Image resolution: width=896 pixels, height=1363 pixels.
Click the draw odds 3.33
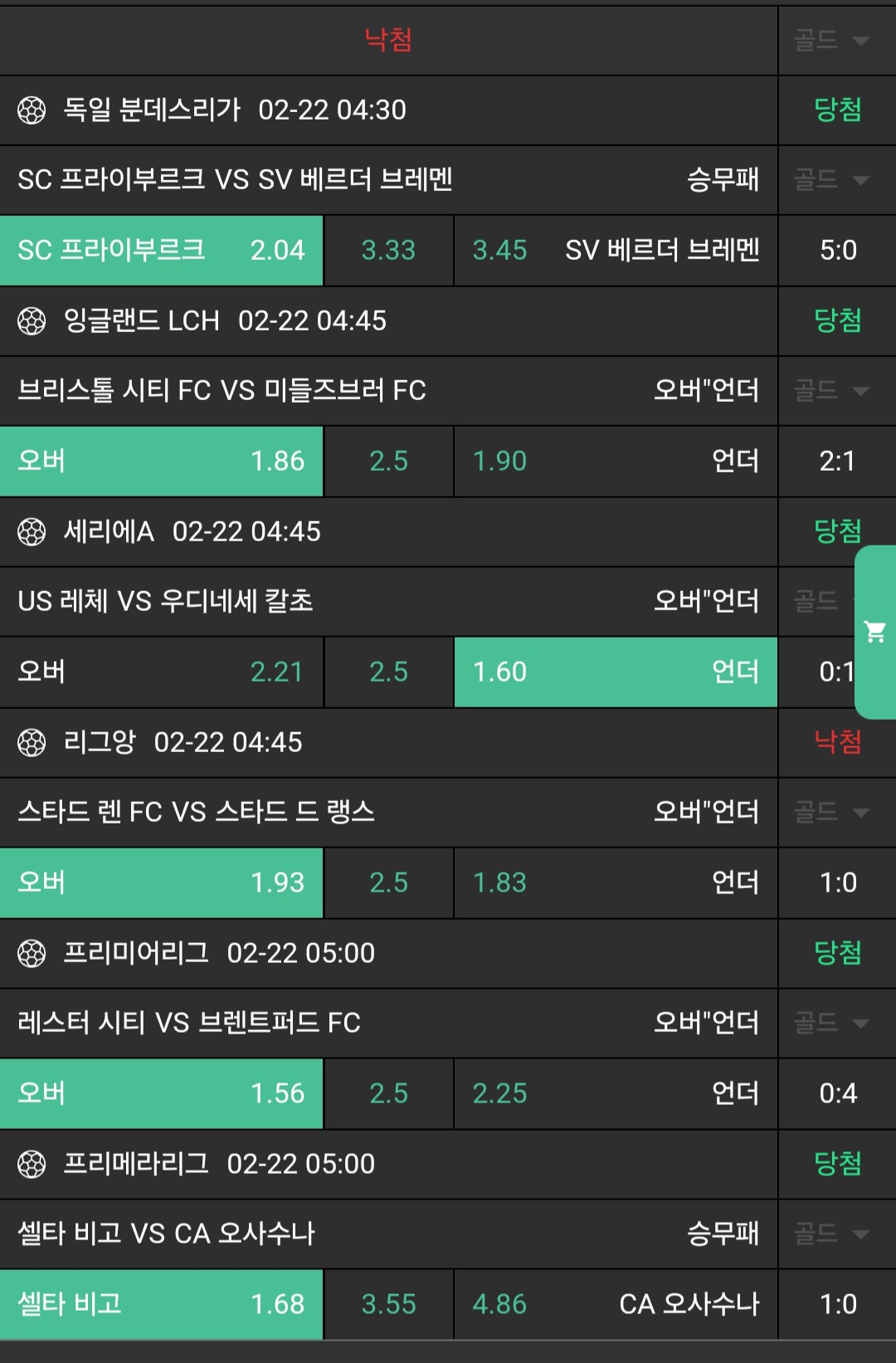[x=388, y=251]
